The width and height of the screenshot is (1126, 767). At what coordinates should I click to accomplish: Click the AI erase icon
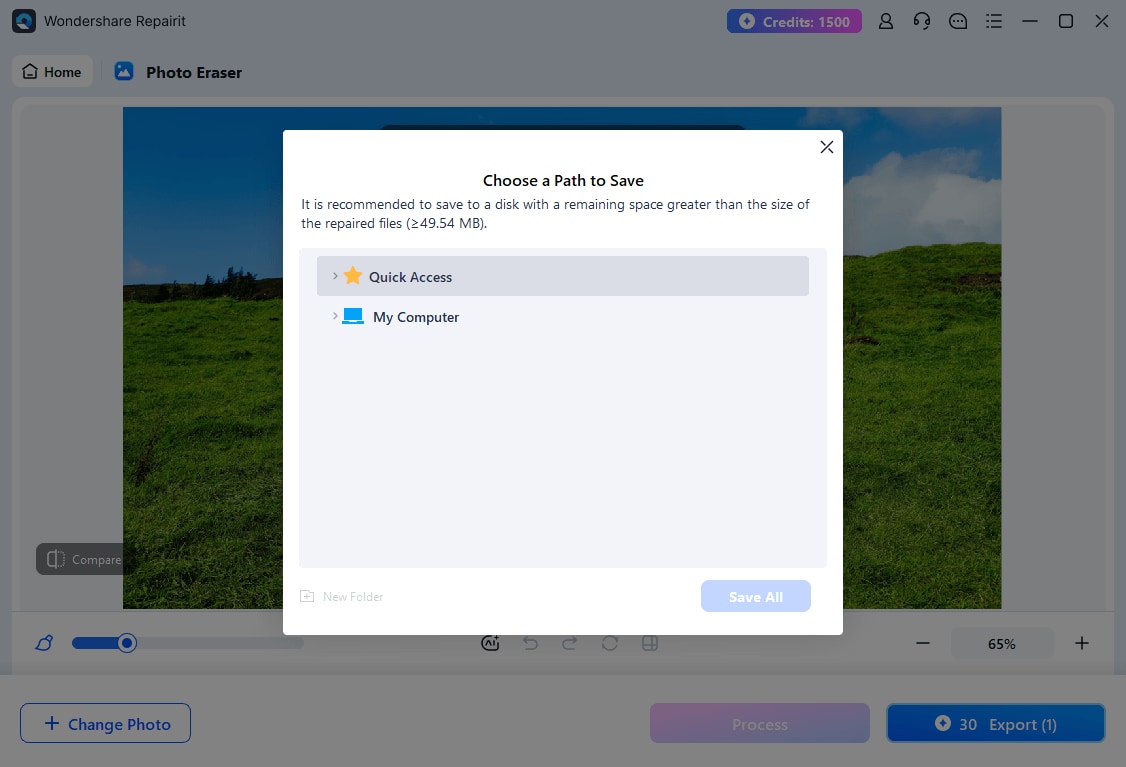coord(490,643)
